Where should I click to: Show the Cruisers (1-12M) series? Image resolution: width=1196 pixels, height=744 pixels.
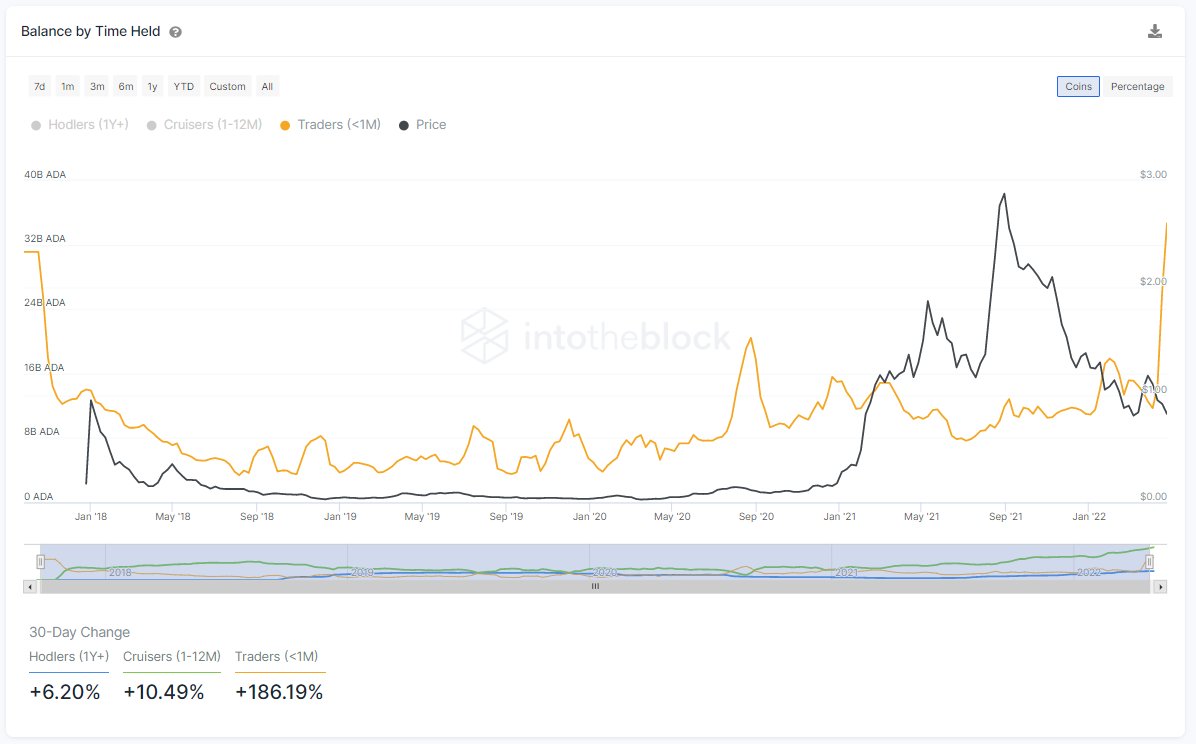point(203,125)
